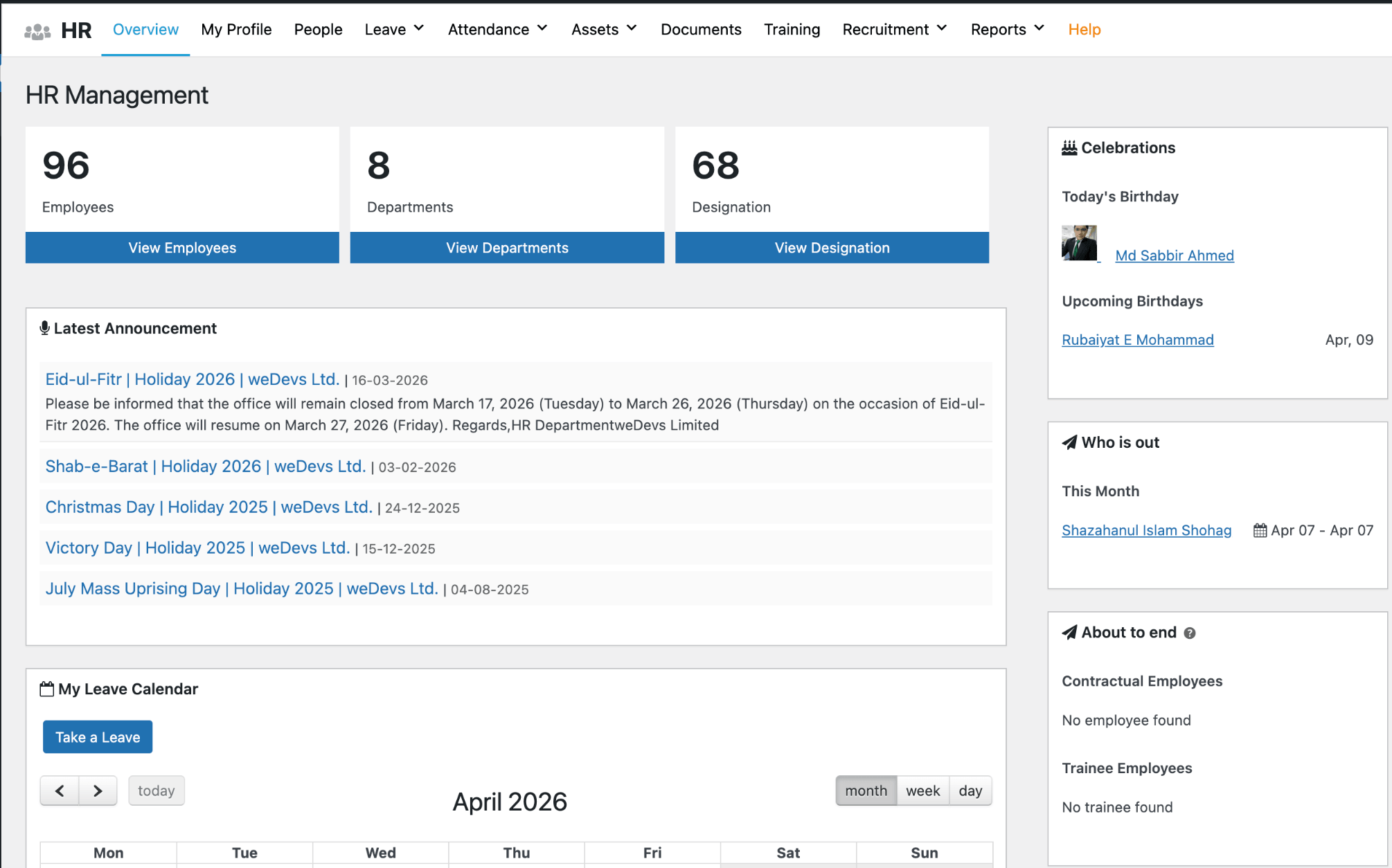
Task: Click the help question mark beside About to end
Action: (x=1189, y=633)
